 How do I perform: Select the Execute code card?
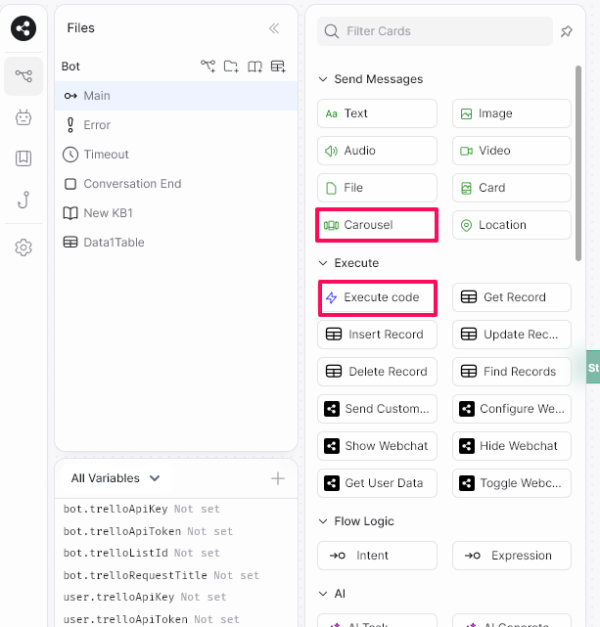point(377,297)
